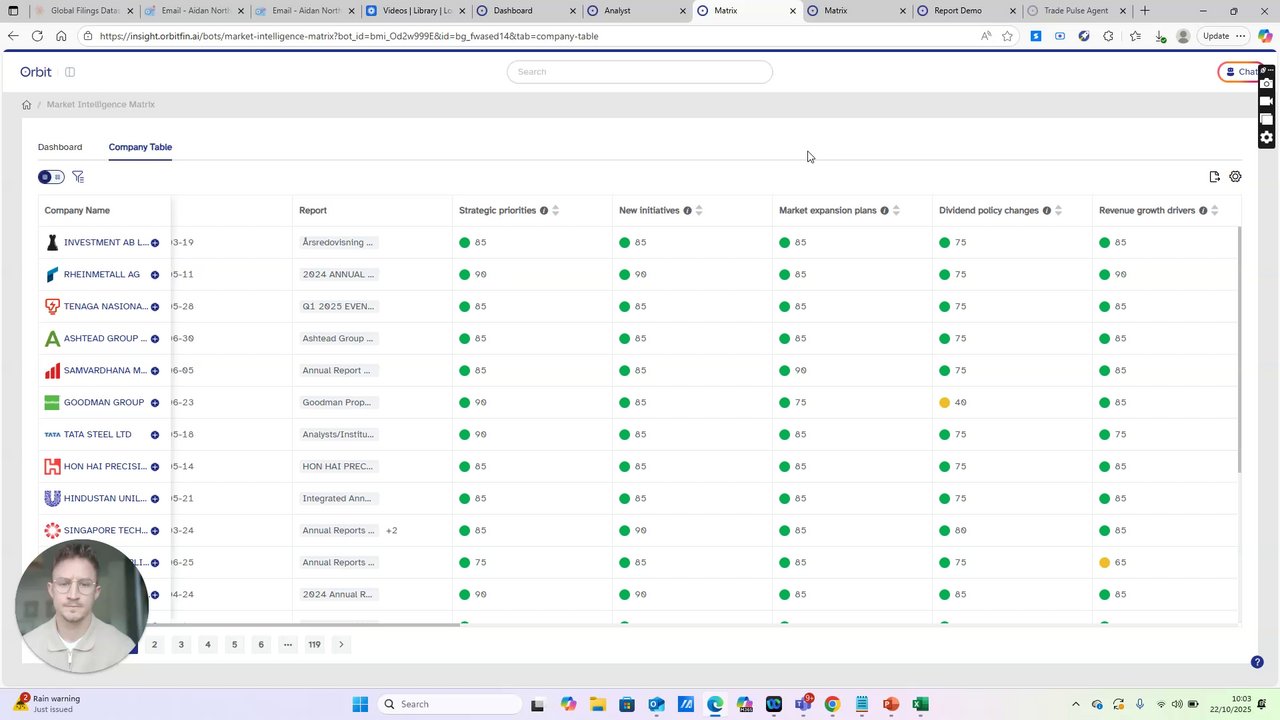1280x720 pixels.
Task: Click plus icon beside TATA STEEL LTD
Action: point(155,435)
